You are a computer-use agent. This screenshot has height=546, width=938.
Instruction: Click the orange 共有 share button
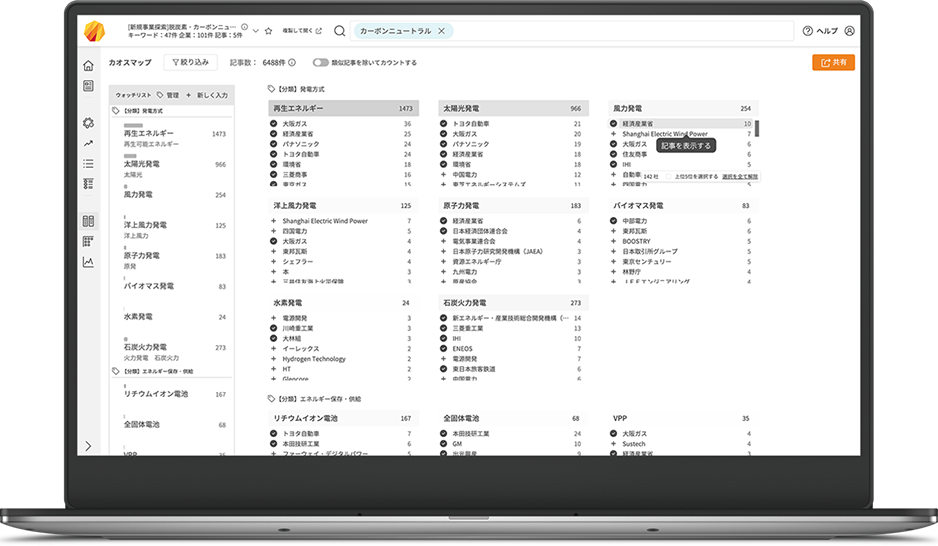tap(833, 62)
